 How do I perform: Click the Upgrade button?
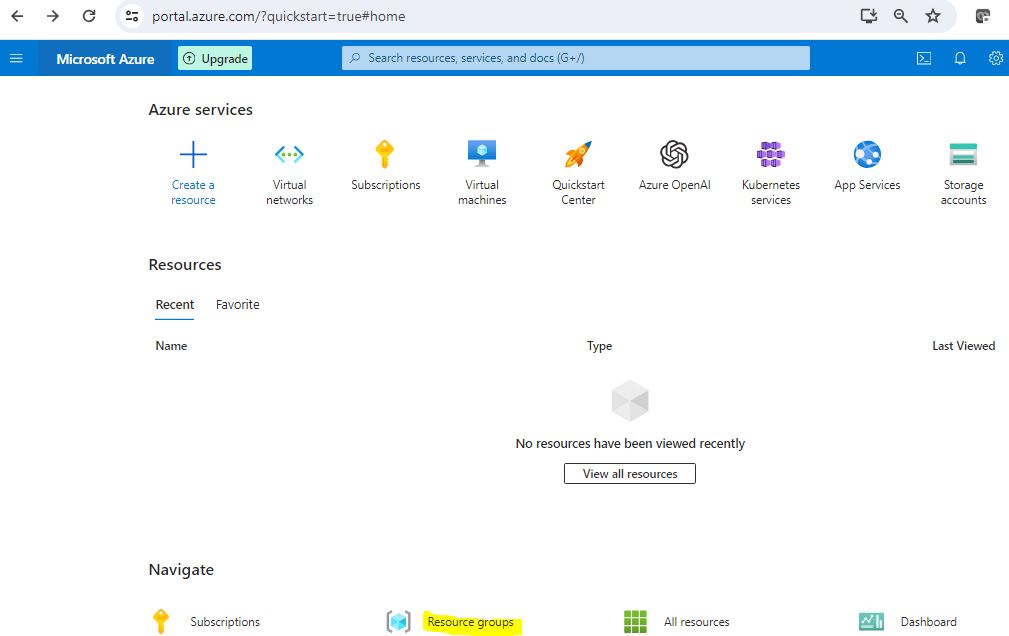[x=215, y=59]
